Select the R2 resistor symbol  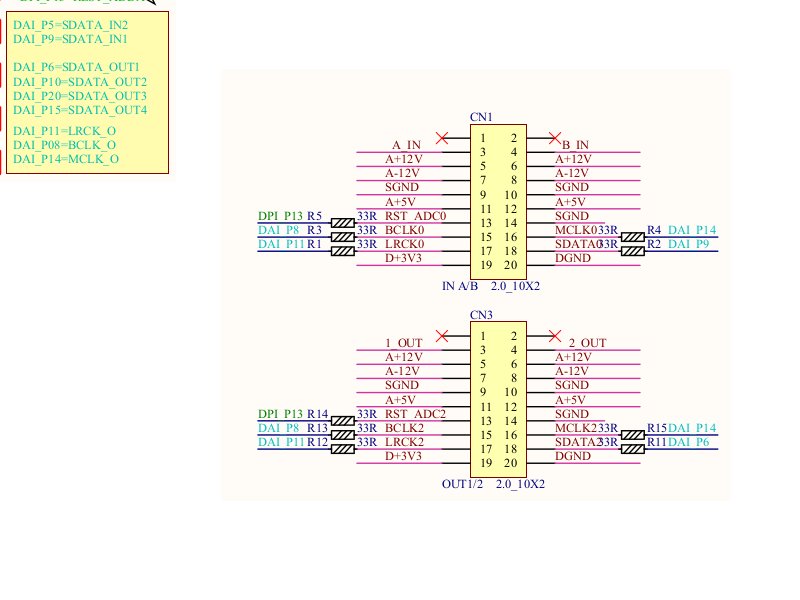[633, 251]
